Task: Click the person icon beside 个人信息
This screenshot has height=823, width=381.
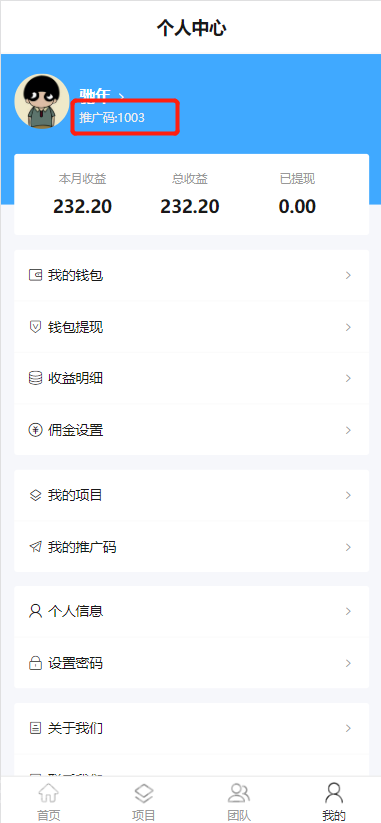Action: 35,611
